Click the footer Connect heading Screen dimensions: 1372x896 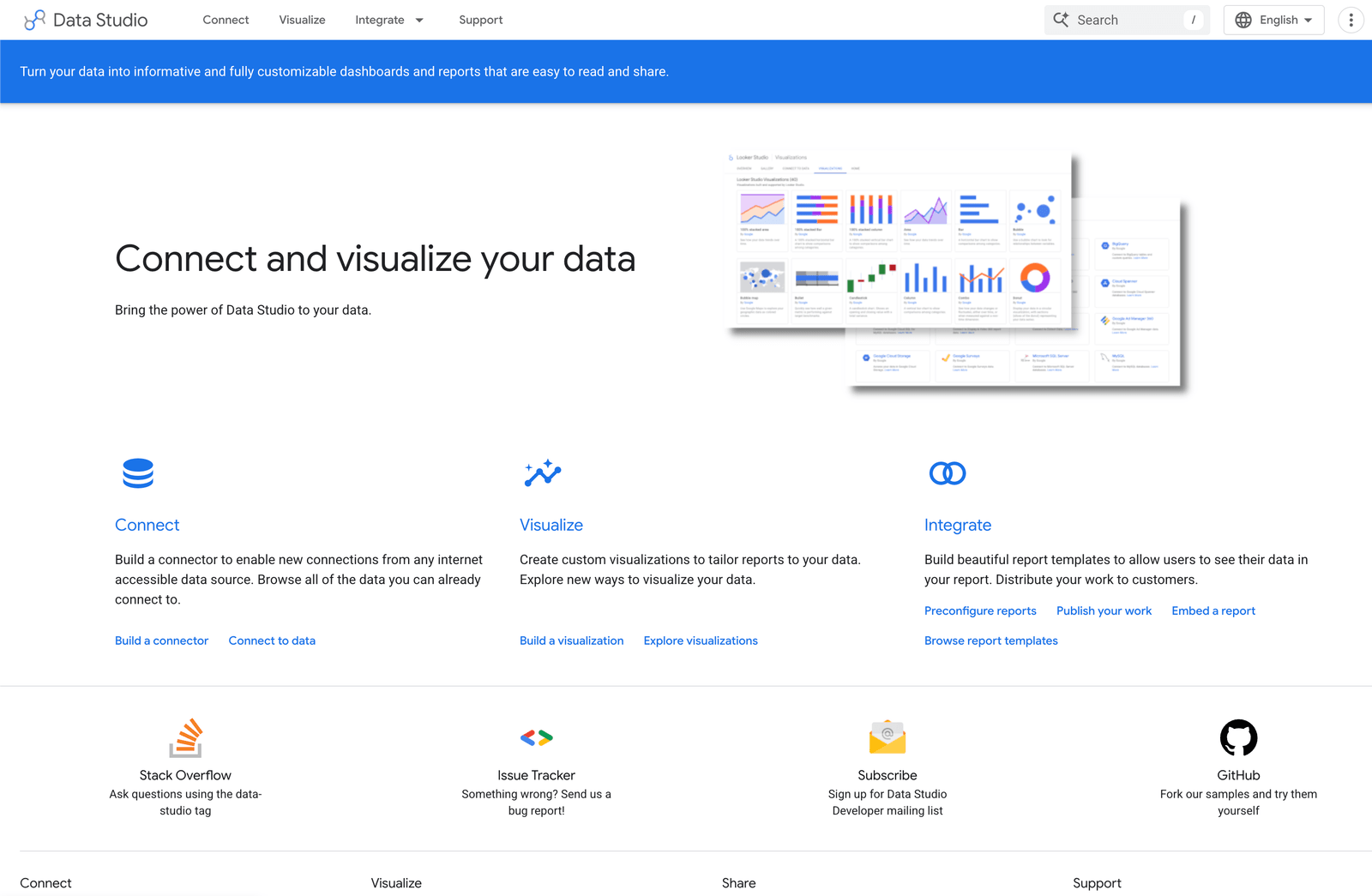click(x=45, y=883)
